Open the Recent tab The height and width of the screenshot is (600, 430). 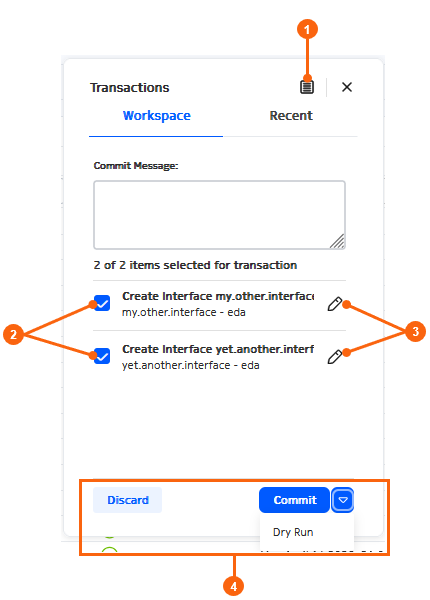(291, 116)
